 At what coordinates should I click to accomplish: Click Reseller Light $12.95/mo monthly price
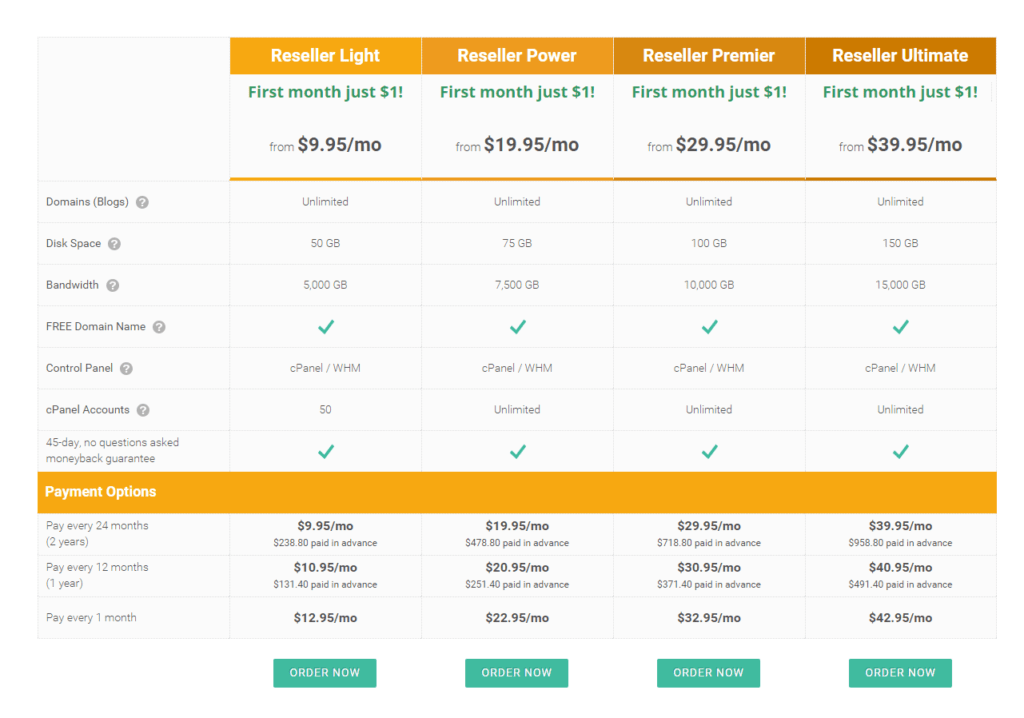pos(325,618)
